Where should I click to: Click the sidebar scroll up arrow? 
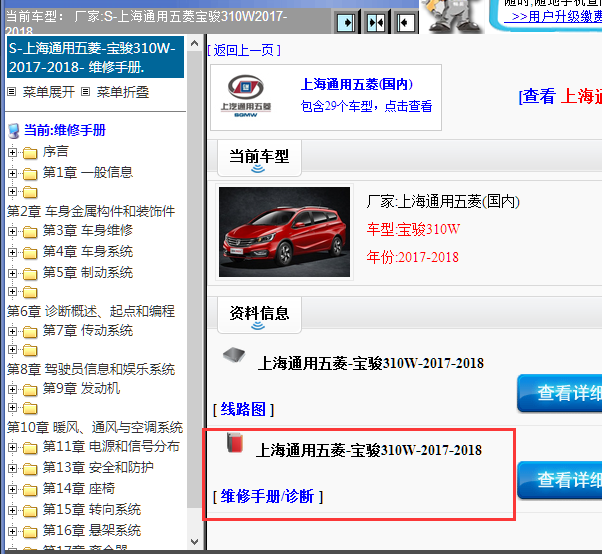tap(195, 44)
